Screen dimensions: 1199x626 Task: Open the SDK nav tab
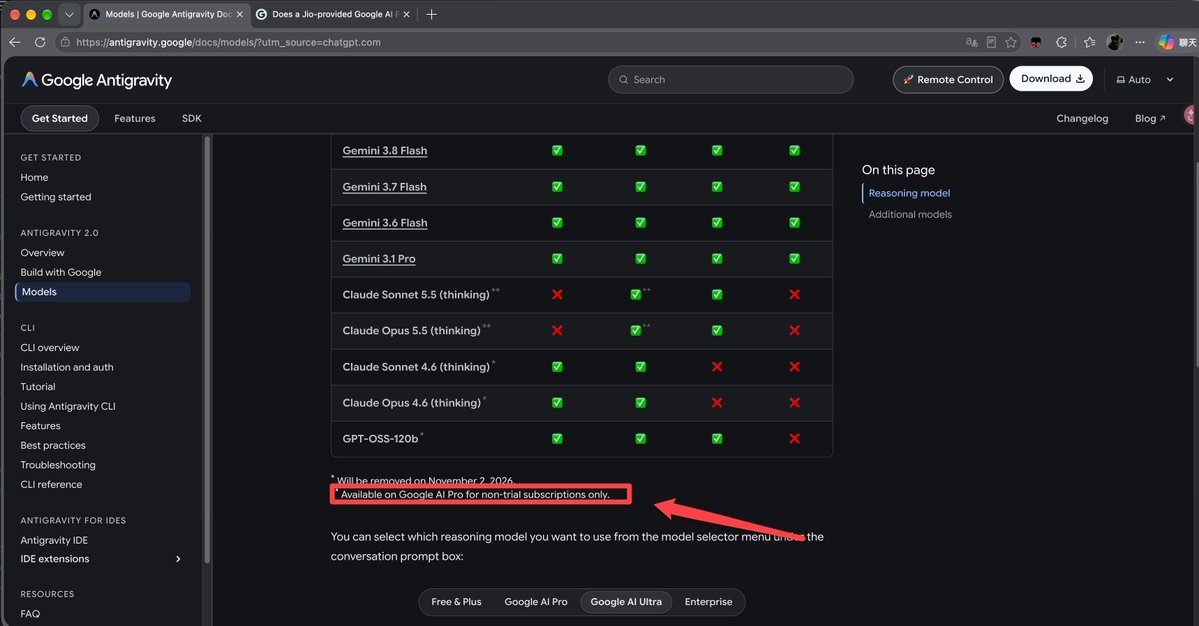click(x=192, y=118)
